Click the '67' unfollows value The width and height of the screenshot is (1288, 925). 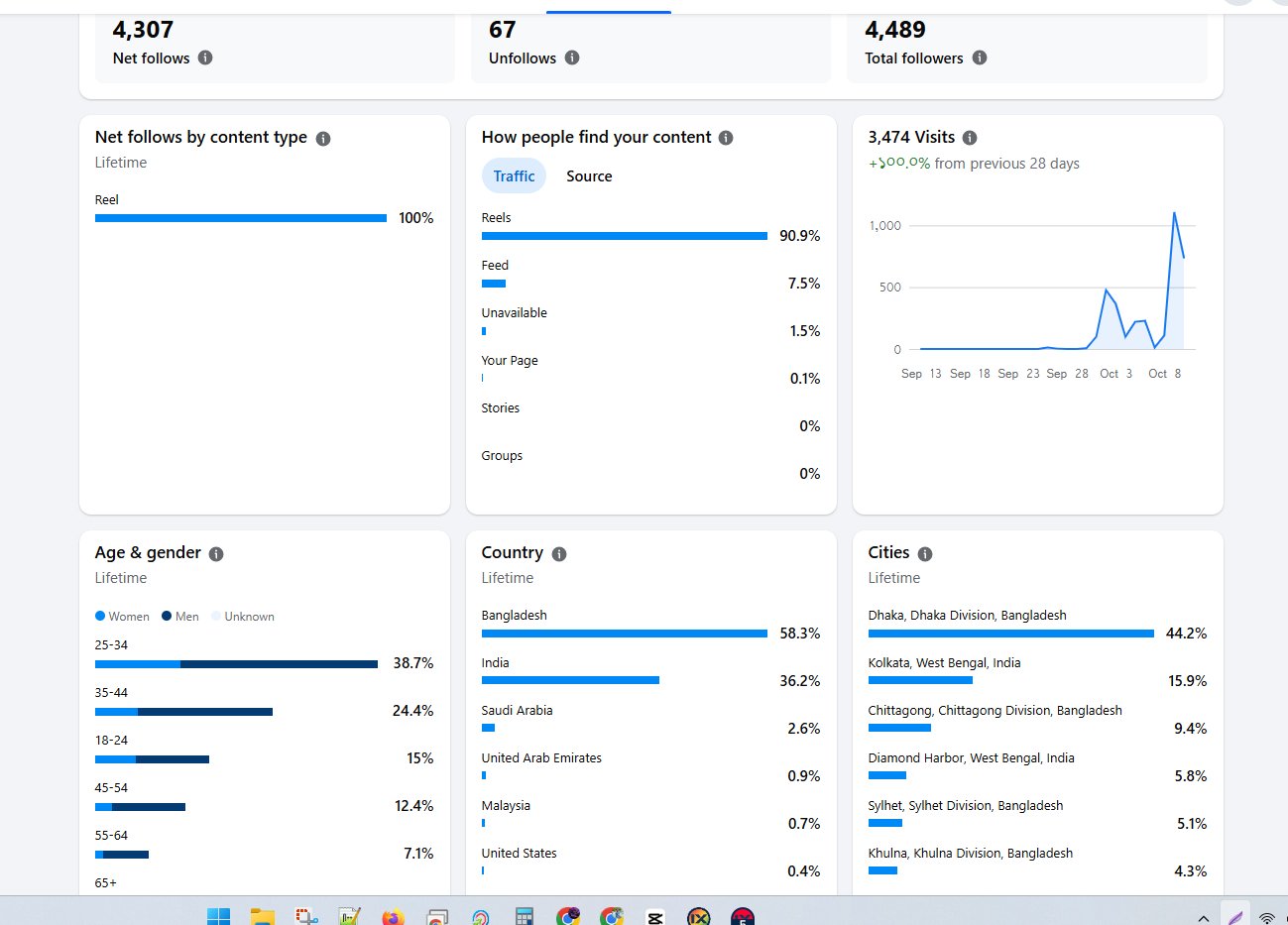(502, 30)
